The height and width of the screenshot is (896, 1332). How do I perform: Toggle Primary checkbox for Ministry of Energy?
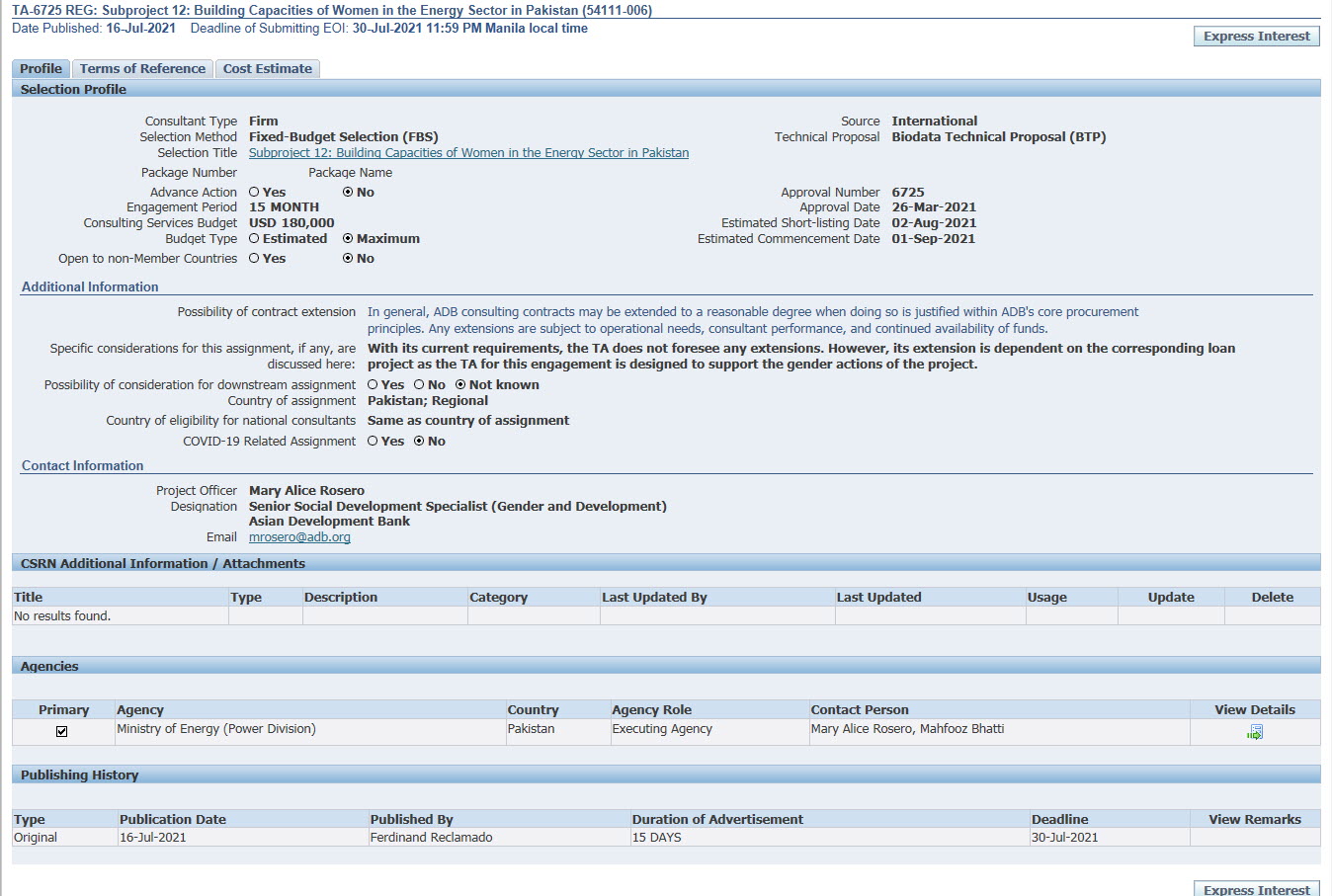(x=62, y=731)
